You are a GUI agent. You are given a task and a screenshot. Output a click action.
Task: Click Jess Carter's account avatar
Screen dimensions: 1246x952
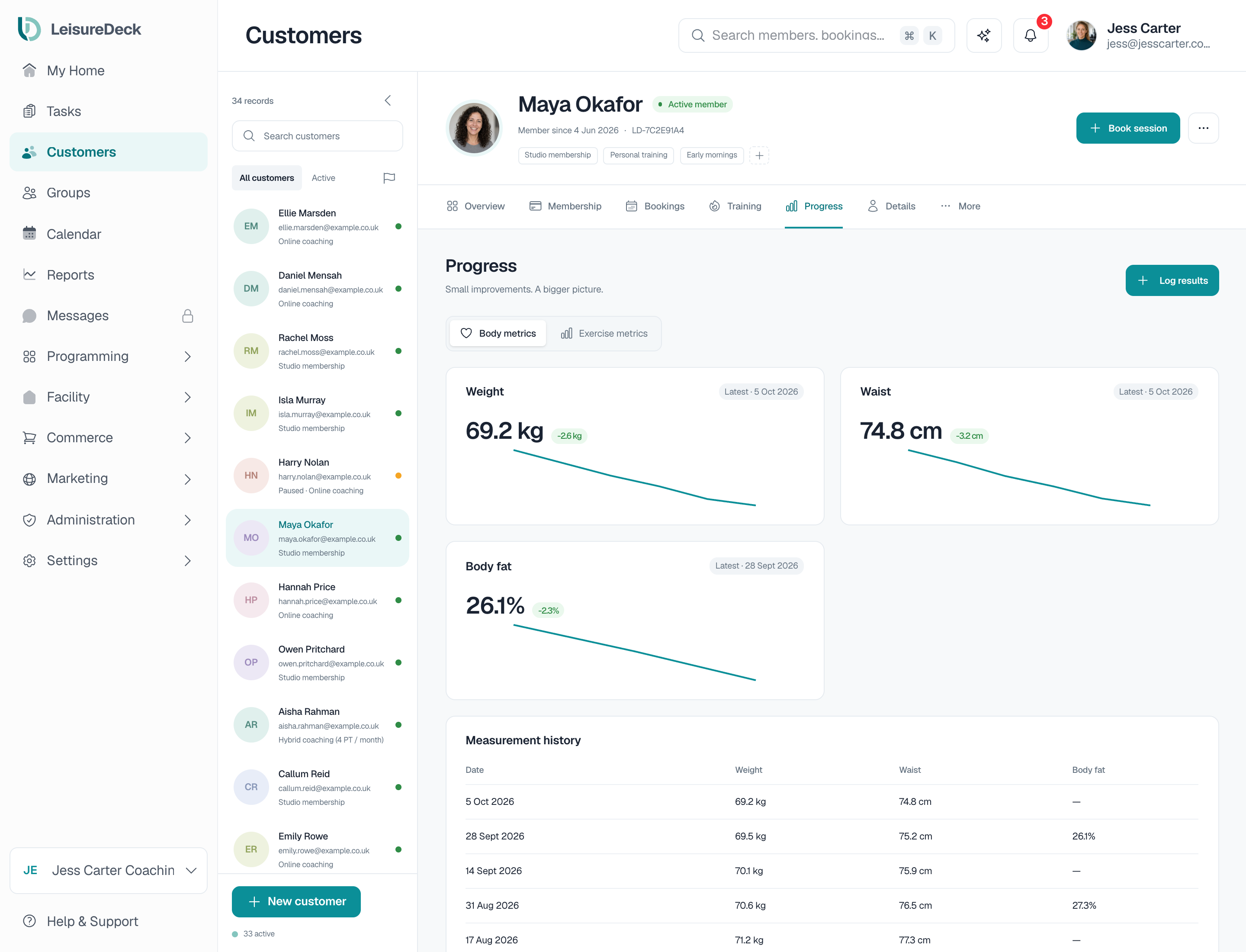(x=1081, y=35)
